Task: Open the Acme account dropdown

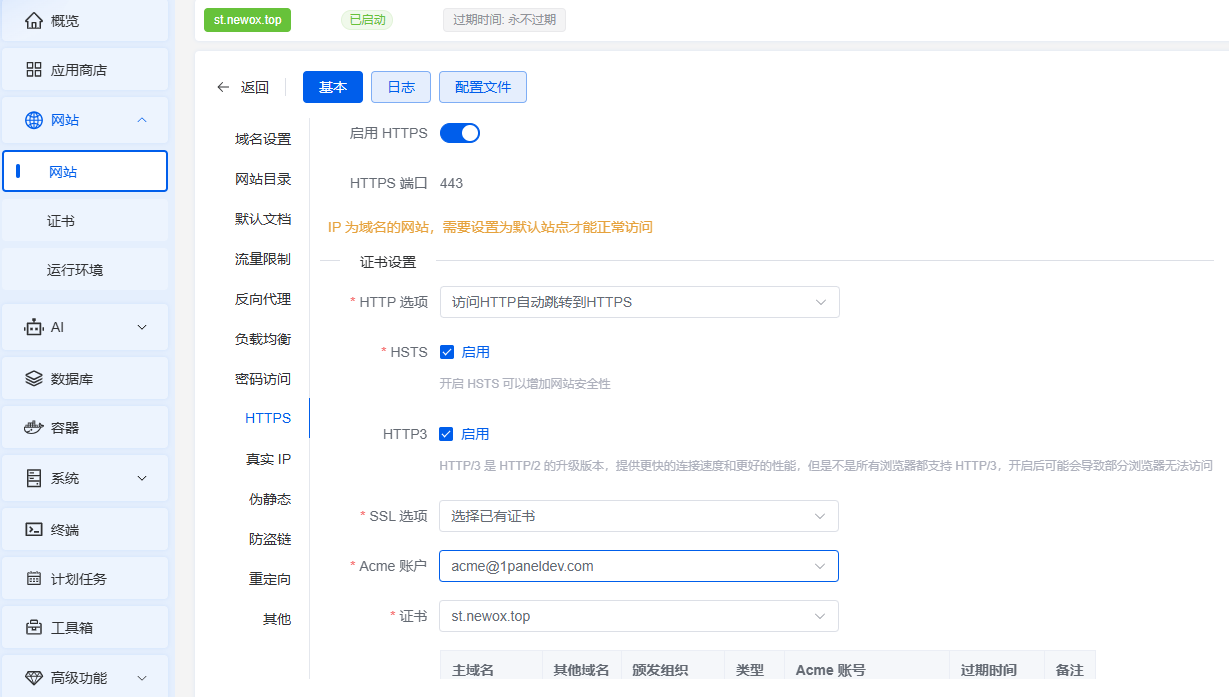Action: click(x=639, y=566)
